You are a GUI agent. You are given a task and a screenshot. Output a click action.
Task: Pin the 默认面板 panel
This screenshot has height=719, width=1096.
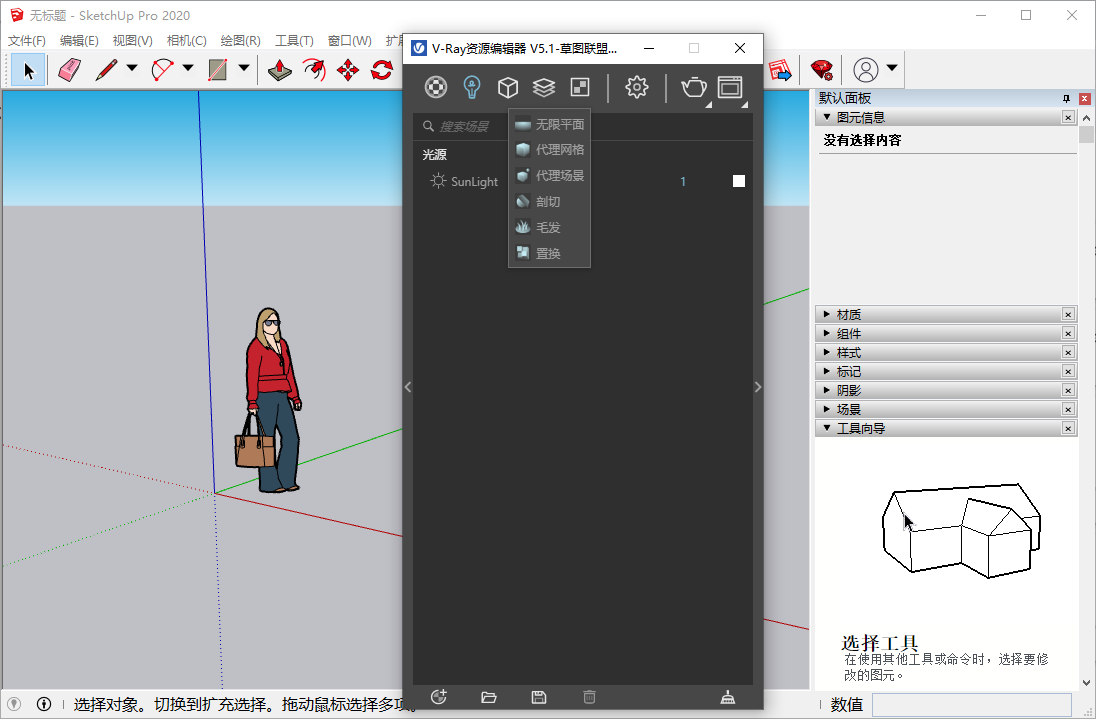(1069, 98)
